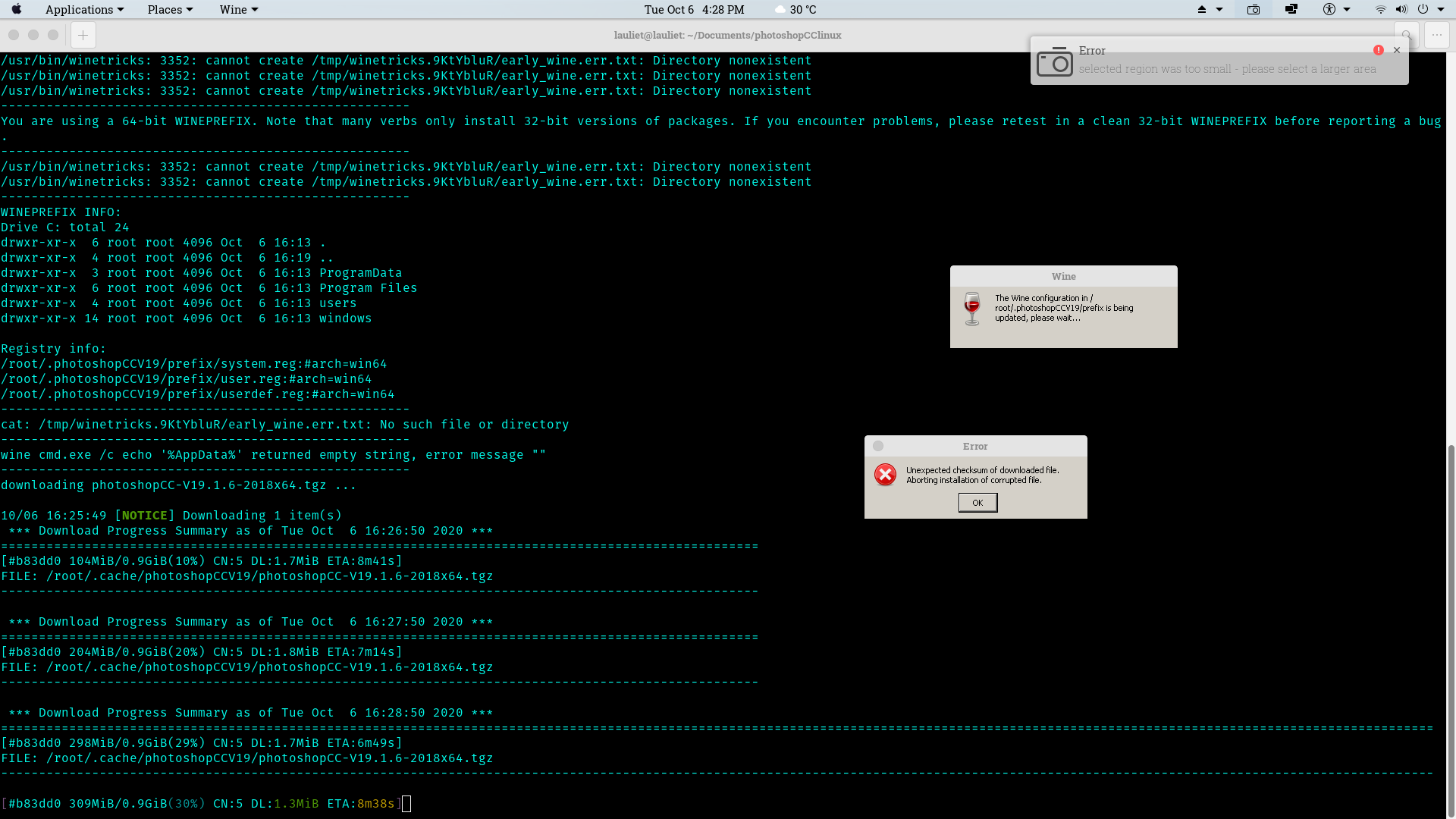This screenshot has height=819, width=1456.
Task: Expand the dropdown arrow beside the eject icon
Action: (1219, 9)
